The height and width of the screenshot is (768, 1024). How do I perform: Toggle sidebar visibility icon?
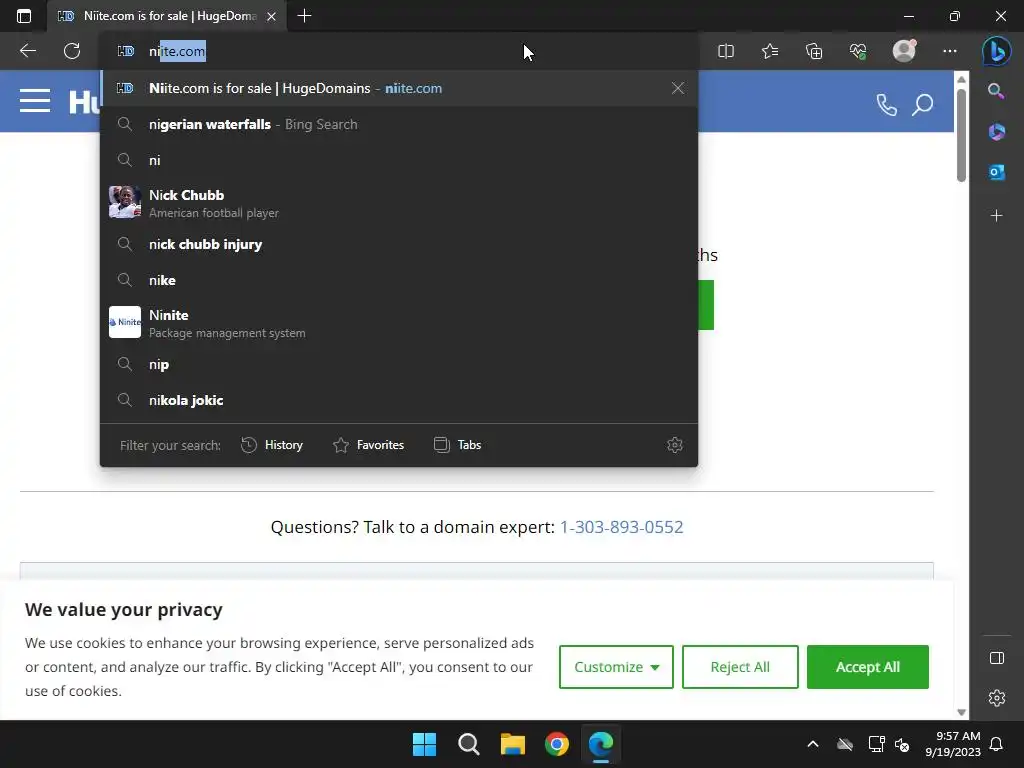coord(997,658)
